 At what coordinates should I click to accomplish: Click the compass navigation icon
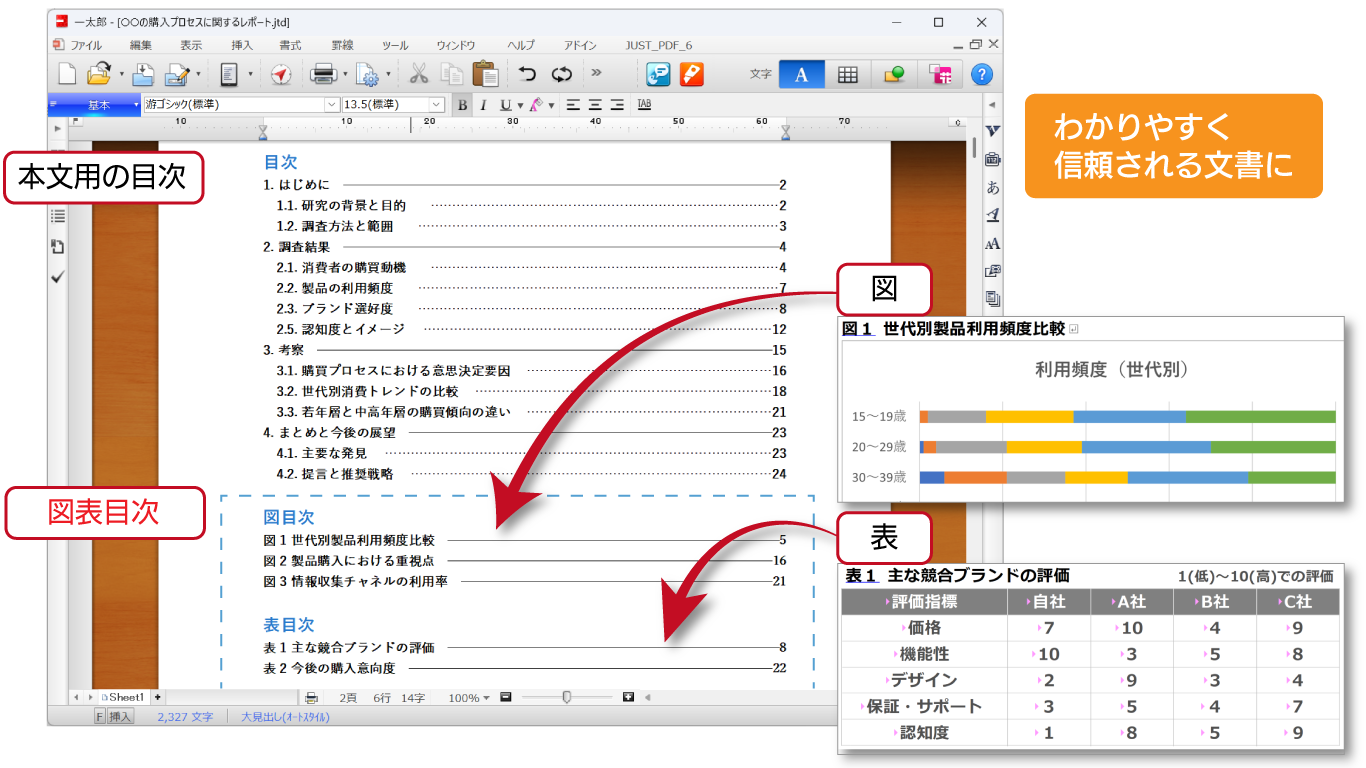(280, 74)
